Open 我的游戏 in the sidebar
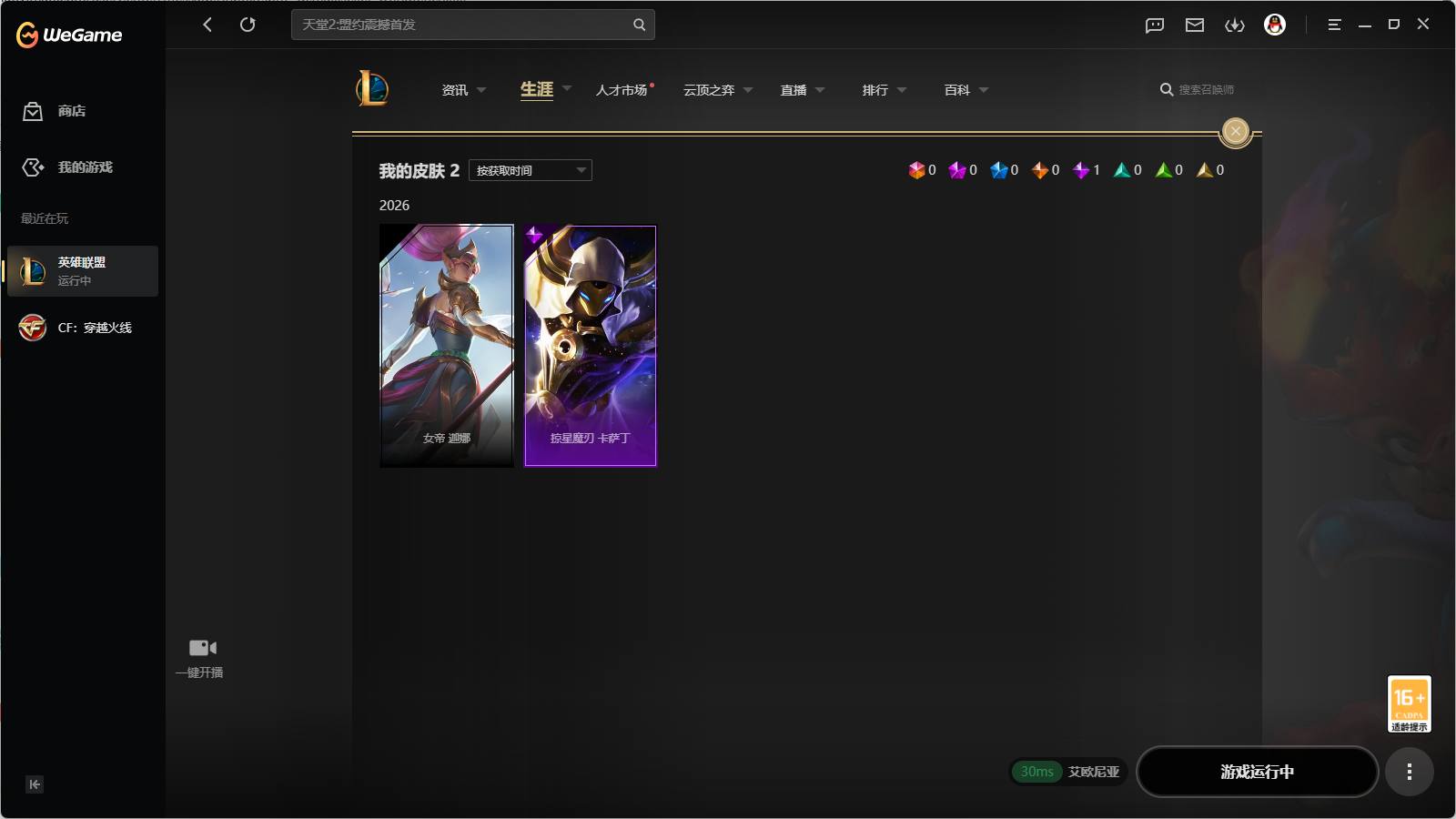 click(68, 167)
